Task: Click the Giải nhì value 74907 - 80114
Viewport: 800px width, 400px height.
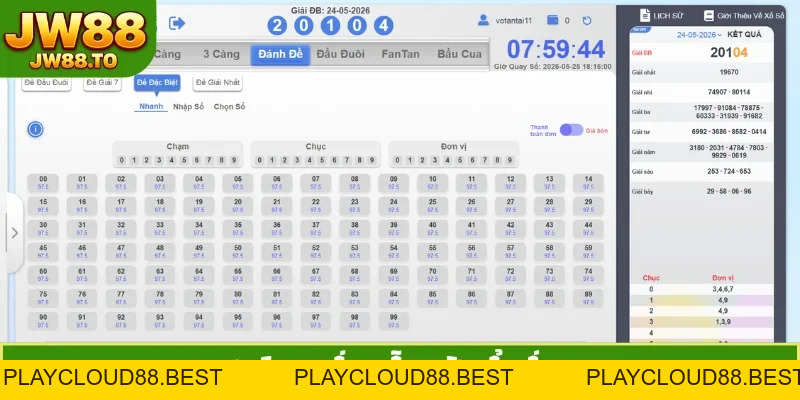Action: point(729,92)
